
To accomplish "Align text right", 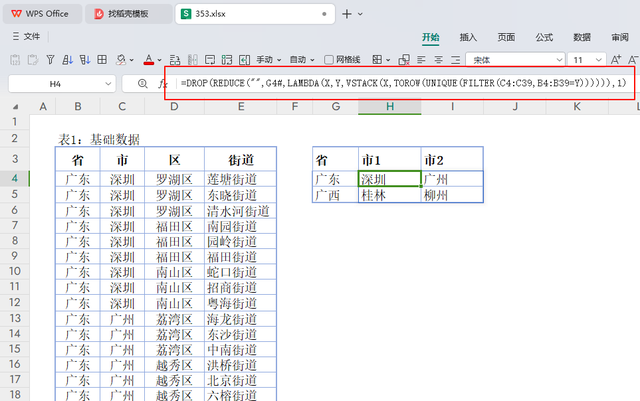I will pos(456,60).
